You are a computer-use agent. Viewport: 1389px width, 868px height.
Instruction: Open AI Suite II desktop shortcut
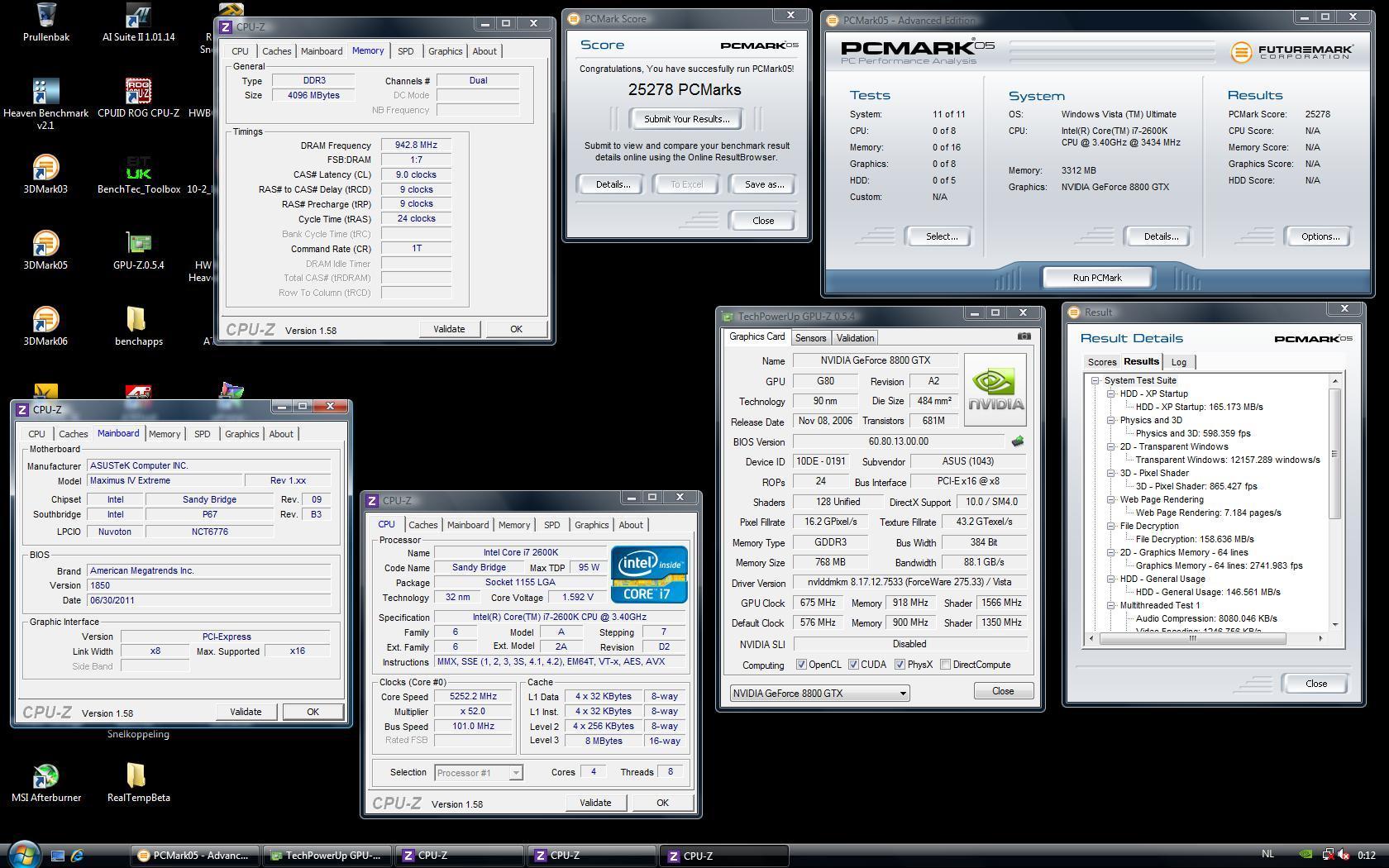pos(138,22)
